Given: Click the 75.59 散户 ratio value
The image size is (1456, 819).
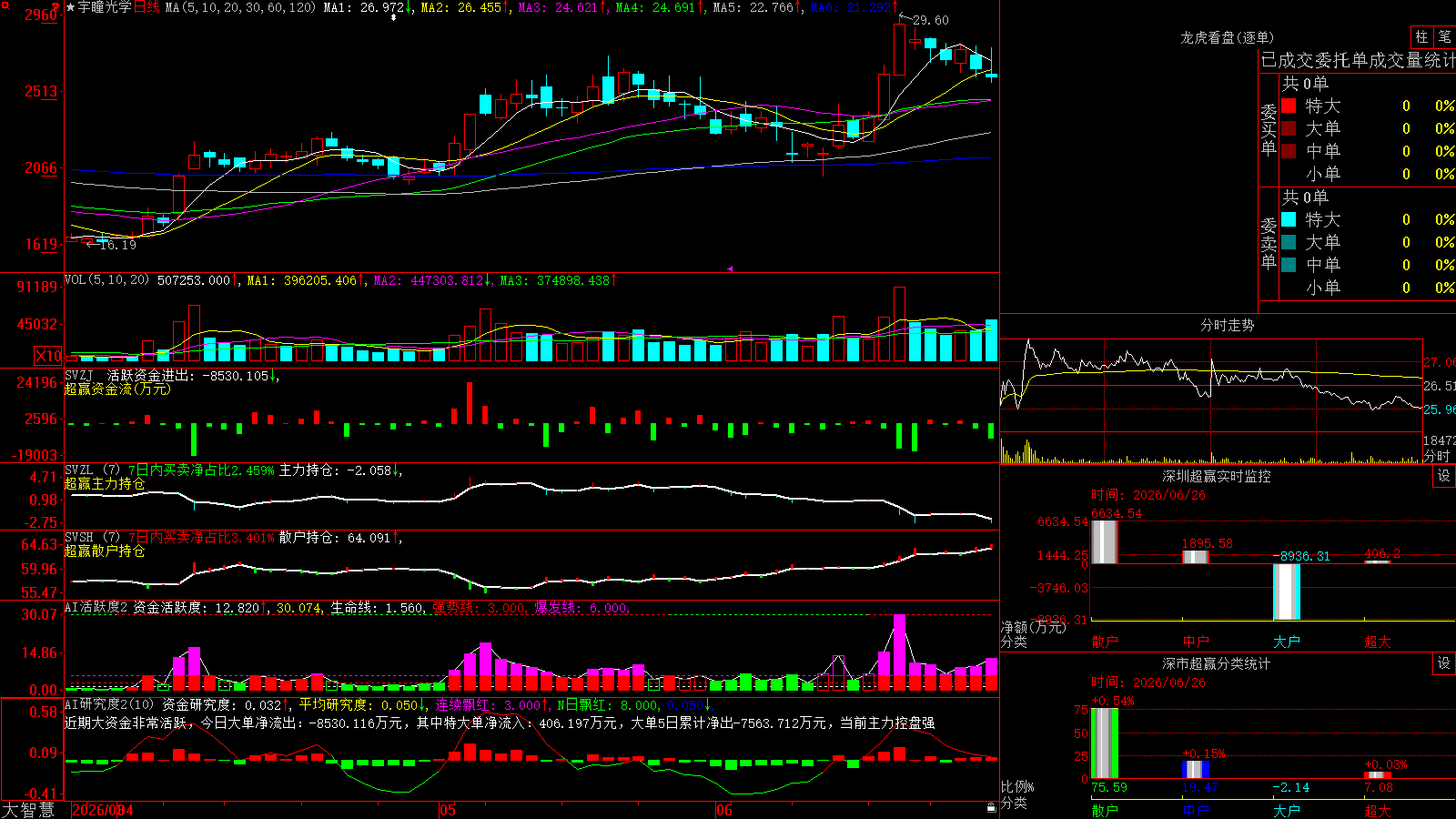Looking at the screenshot, I should click(1109, 787).
